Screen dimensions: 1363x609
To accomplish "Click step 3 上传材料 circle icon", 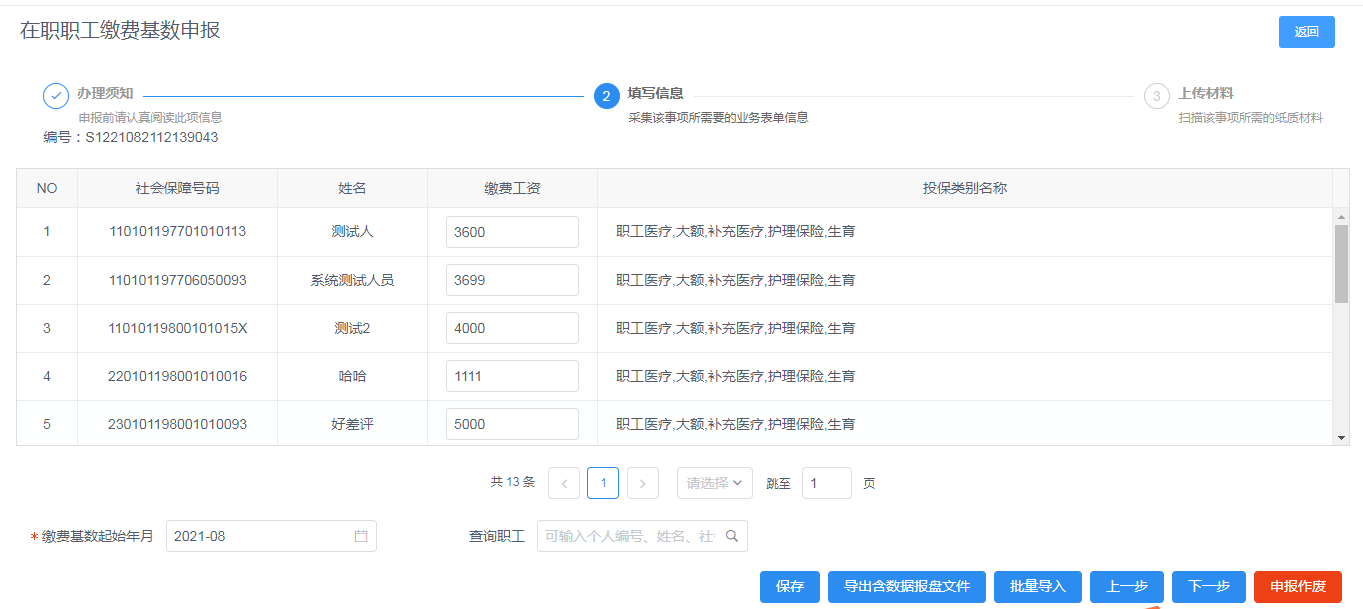I will (x=1156, y=96).
